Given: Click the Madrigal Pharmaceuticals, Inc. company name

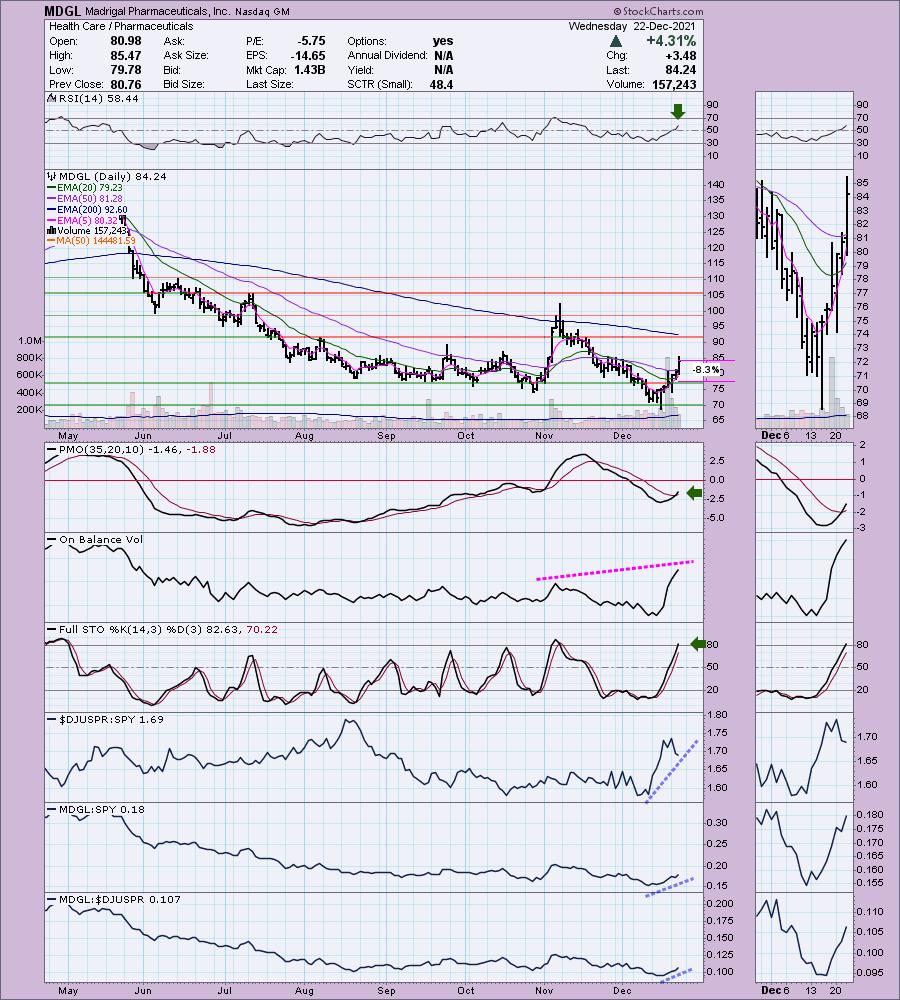Looking at the screenshot, I should pyautogui.click(x=157, y=11).
